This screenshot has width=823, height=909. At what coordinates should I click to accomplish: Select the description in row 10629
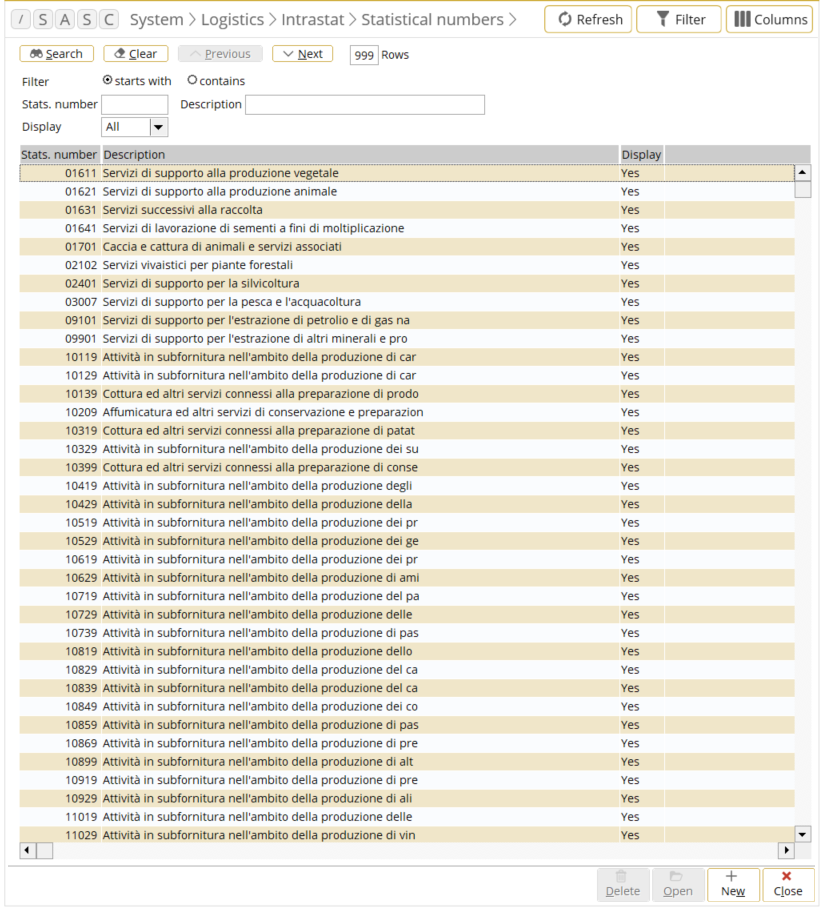[x=261, y=578]
